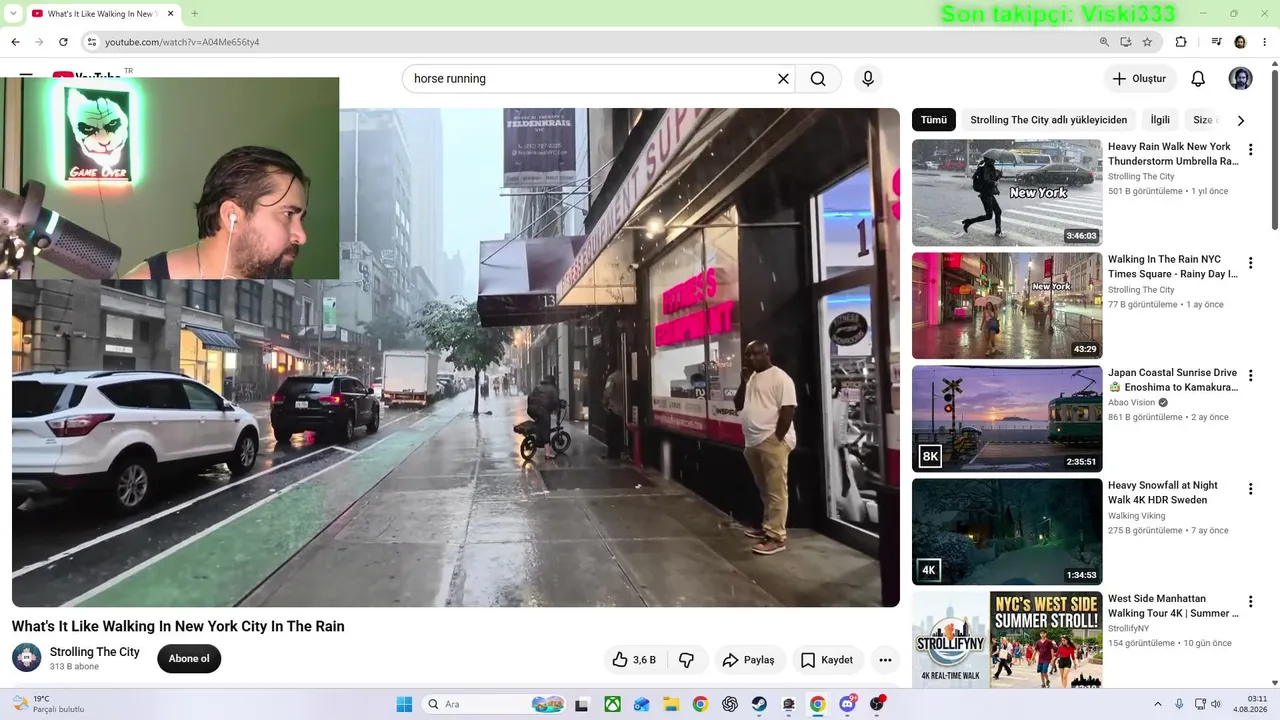This screenshot has height=720, width=1280.
Task: Dislike the video
Action: [687, 660]
